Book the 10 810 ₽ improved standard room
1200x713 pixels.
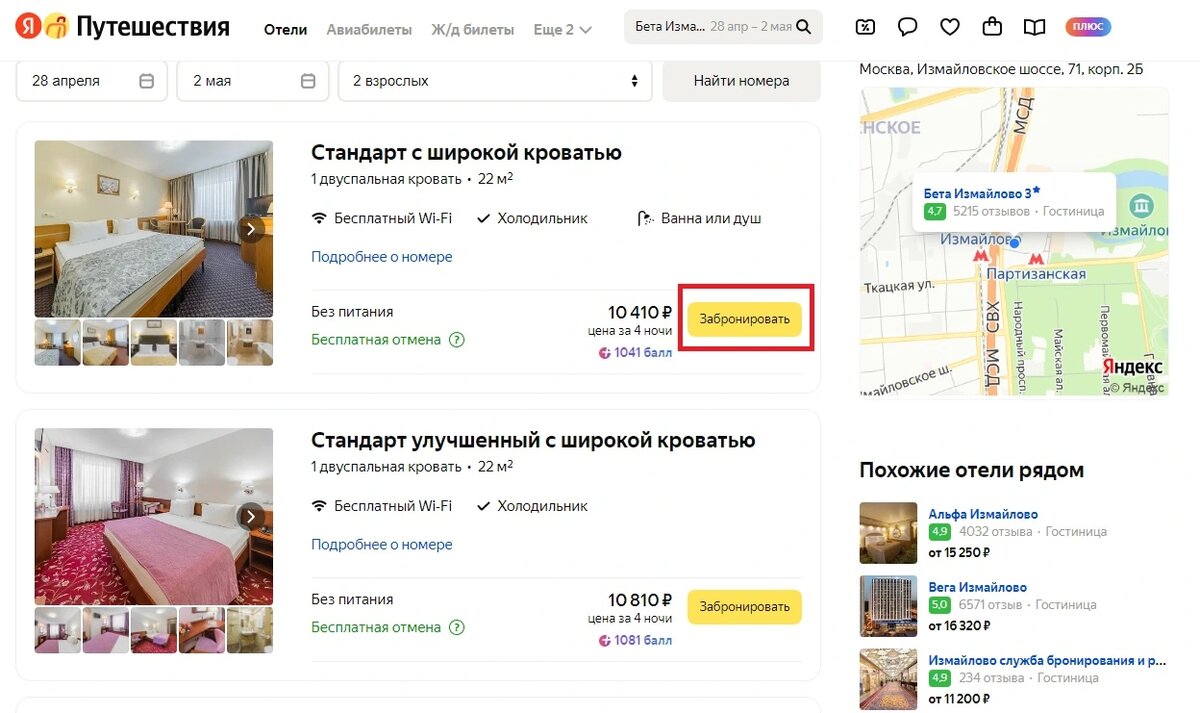click(744, 607)
